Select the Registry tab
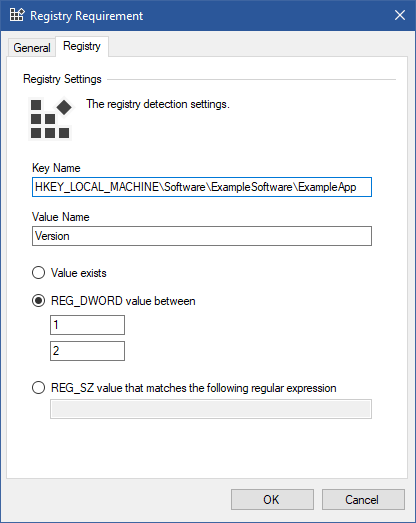Screen dimensions: 416x523 [x=82, y=46]
